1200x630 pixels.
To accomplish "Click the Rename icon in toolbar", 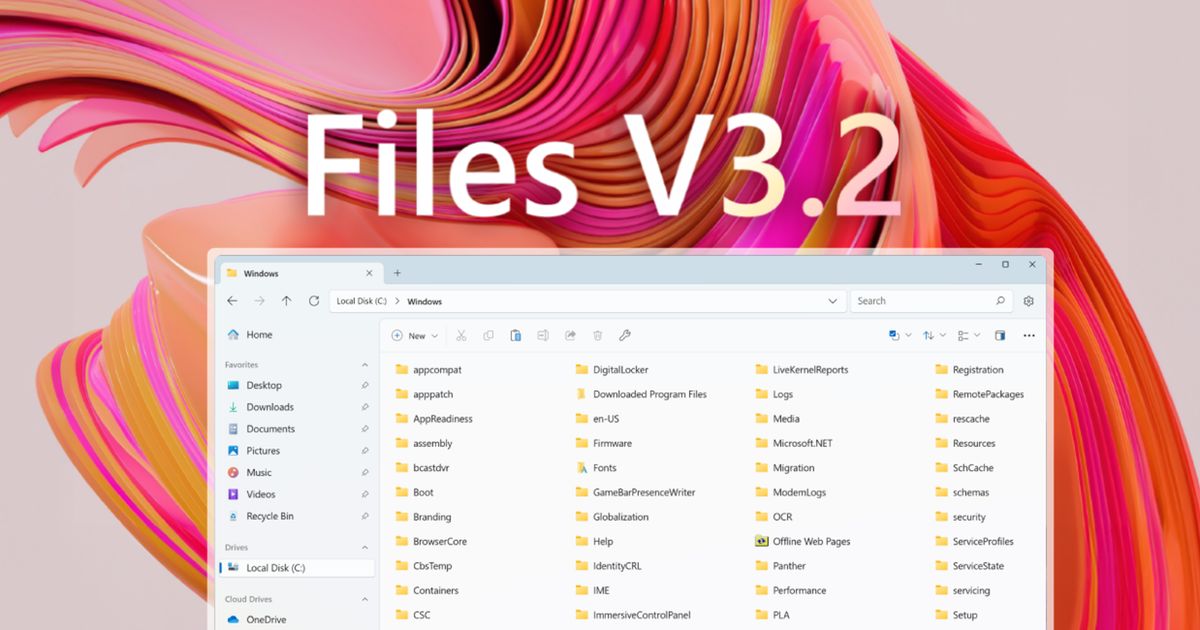I will click(543, 336).
